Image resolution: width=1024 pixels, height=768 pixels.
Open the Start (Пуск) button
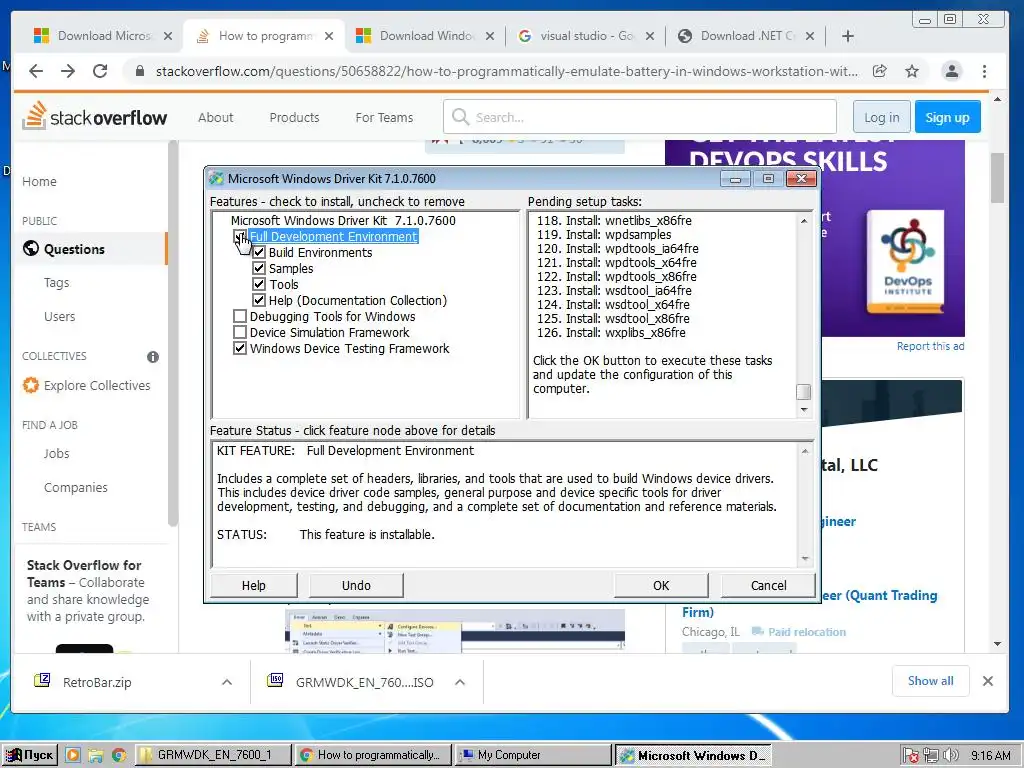point(30,755)
